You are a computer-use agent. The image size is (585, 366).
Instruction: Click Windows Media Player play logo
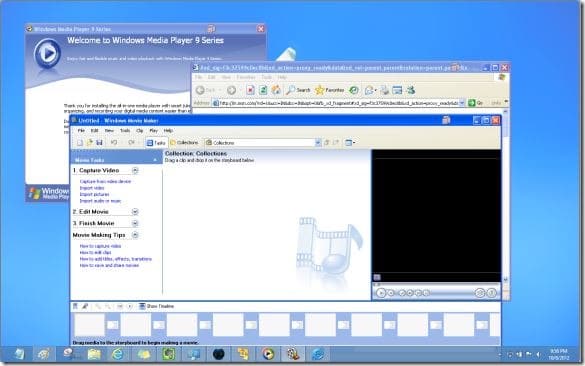click(x=47, y=53)
